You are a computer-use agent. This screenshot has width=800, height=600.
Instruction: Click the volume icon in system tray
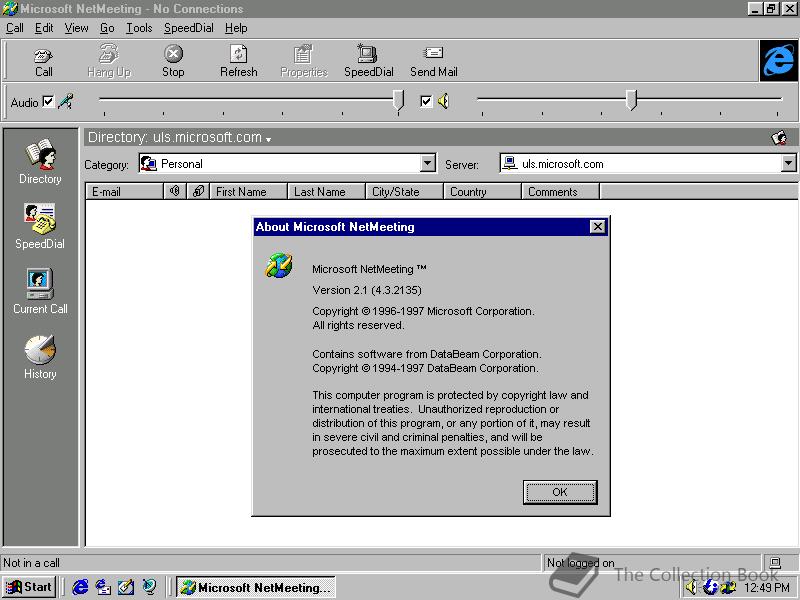(691, 588)
